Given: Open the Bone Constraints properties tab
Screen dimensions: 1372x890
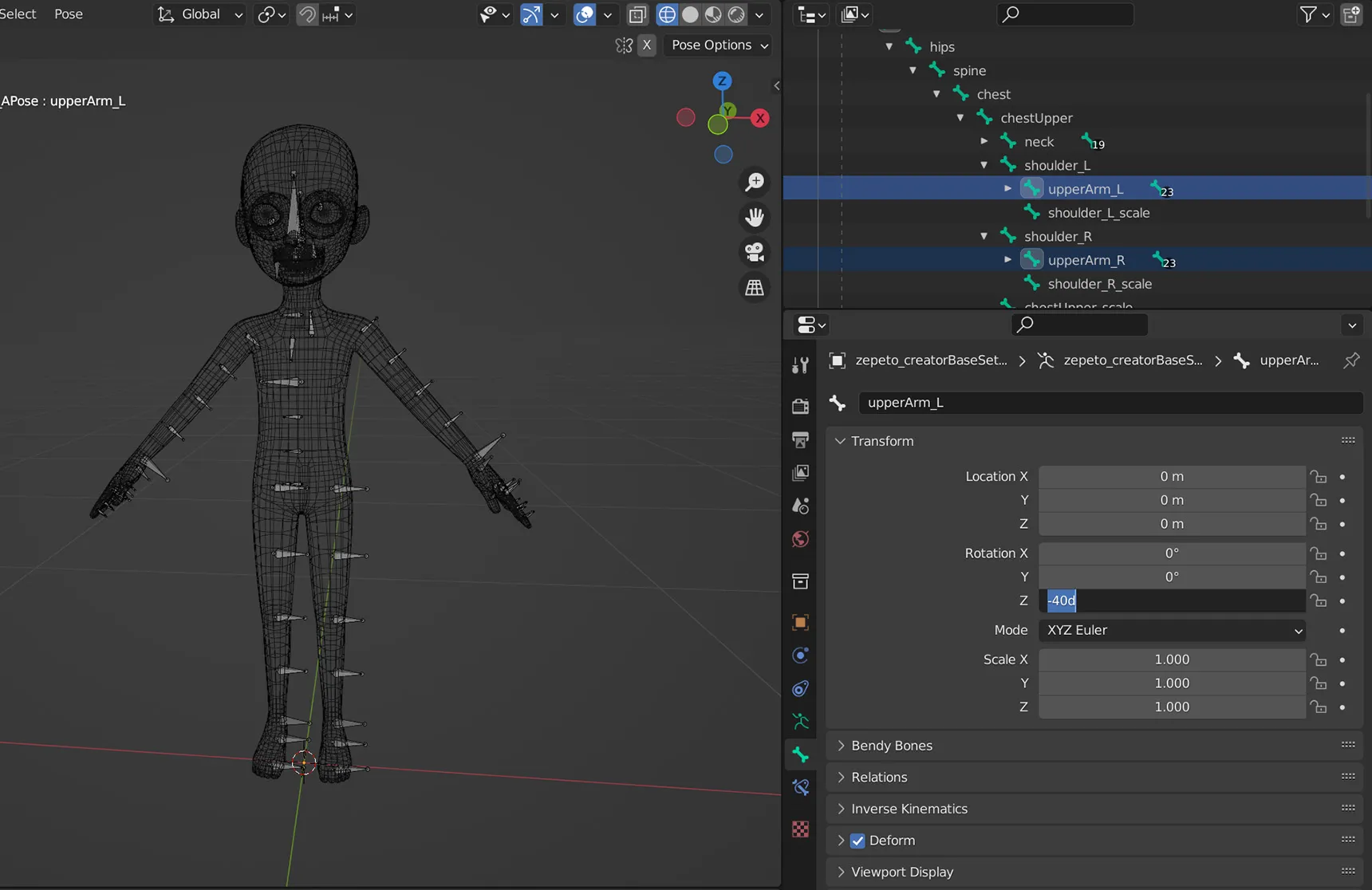Looking at the screenshot, I should [801, 788].
